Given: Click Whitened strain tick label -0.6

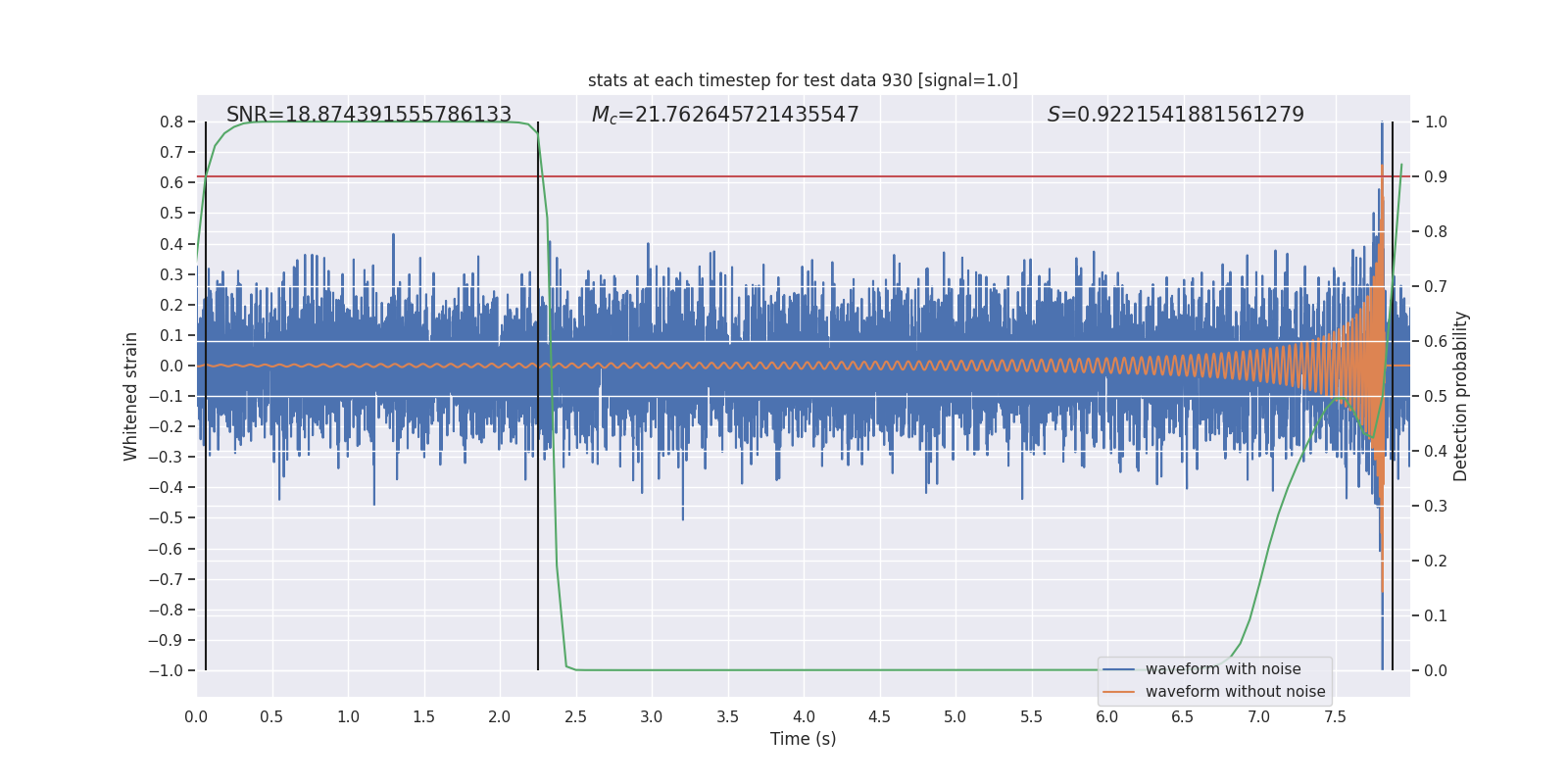Looking at the screenshot, I should click(x=166, y=549).
